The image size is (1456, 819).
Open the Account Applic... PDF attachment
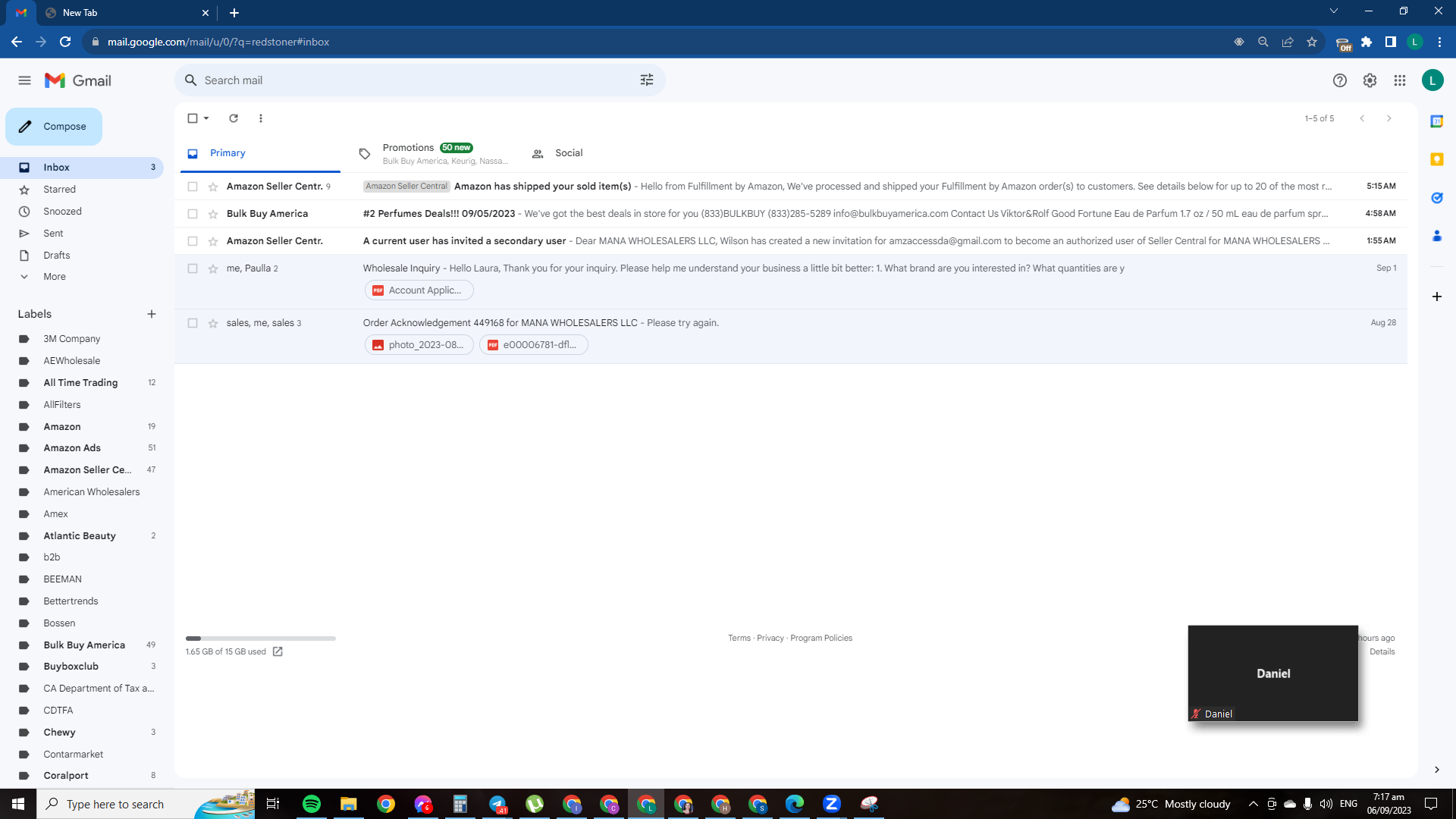tap(419, 290)
